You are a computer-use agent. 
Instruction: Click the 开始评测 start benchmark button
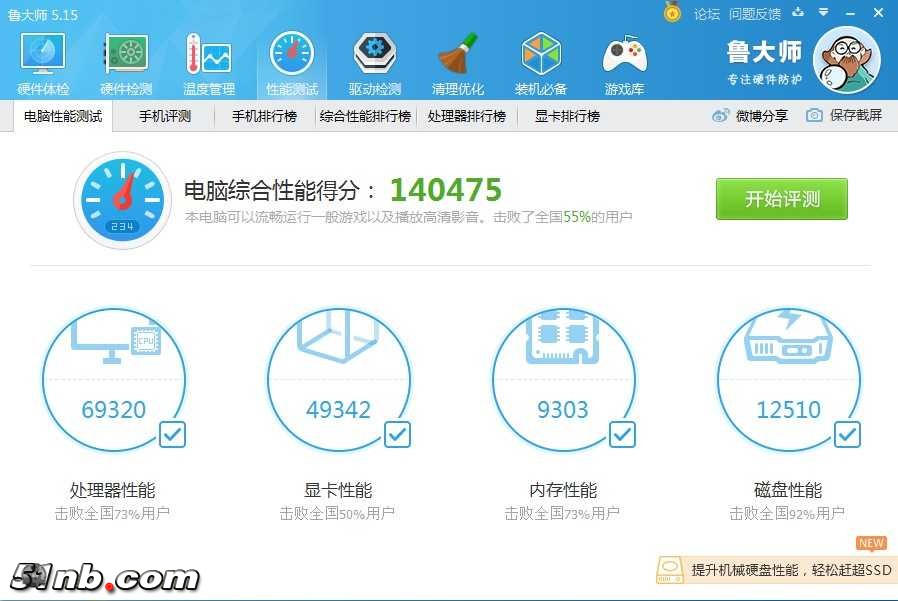coord(781,199)
